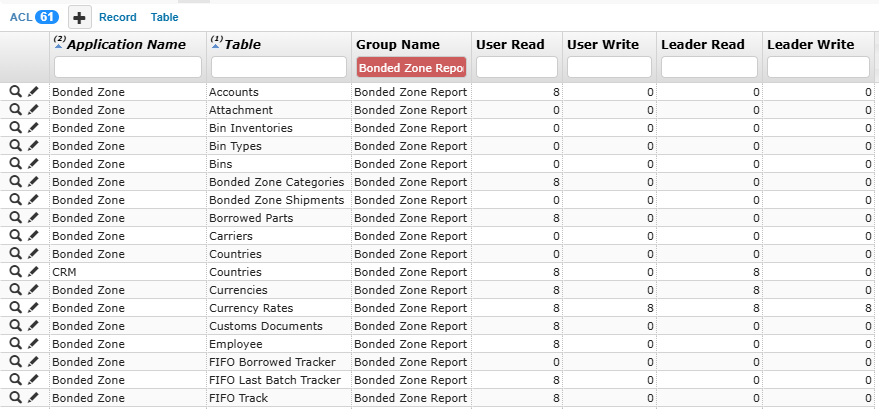Edit the Employee row pencil icon
879x409 pixels.
[x=33, y=343]
